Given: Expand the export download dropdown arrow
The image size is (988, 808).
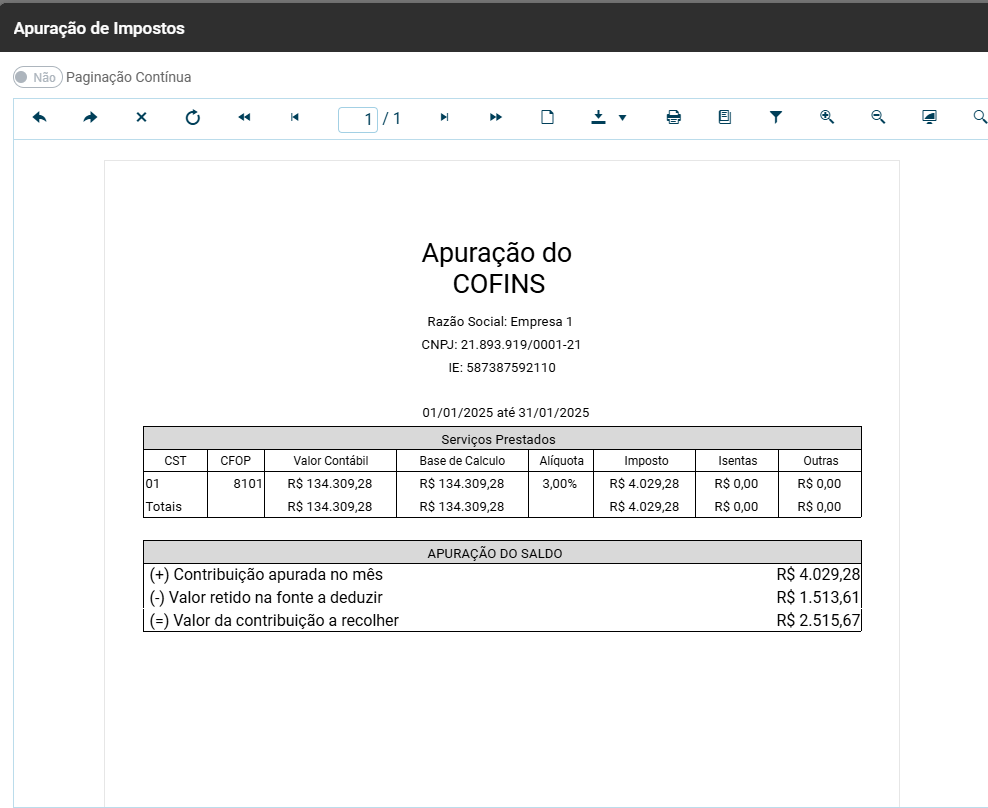Looking at the screenshot, I should (622, 118).
